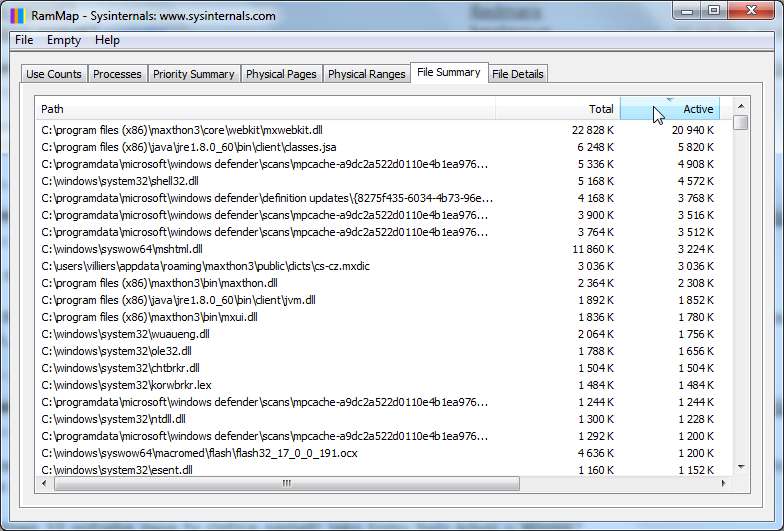Image resolution: width=784 pixels, height=531 pixels.
Task: Sort by the Total column header
Action: [x=558, y=109]
